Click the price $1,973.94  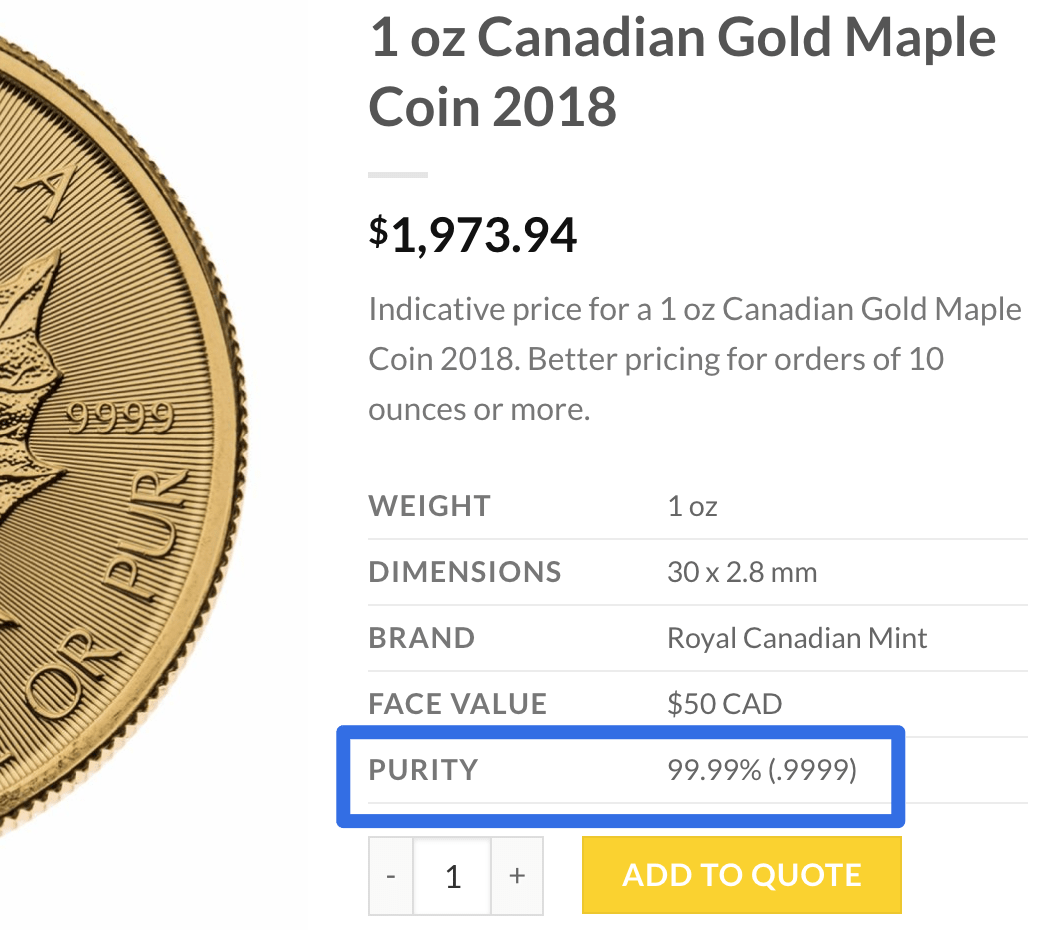pyautogui.click(x=473, y=235)
